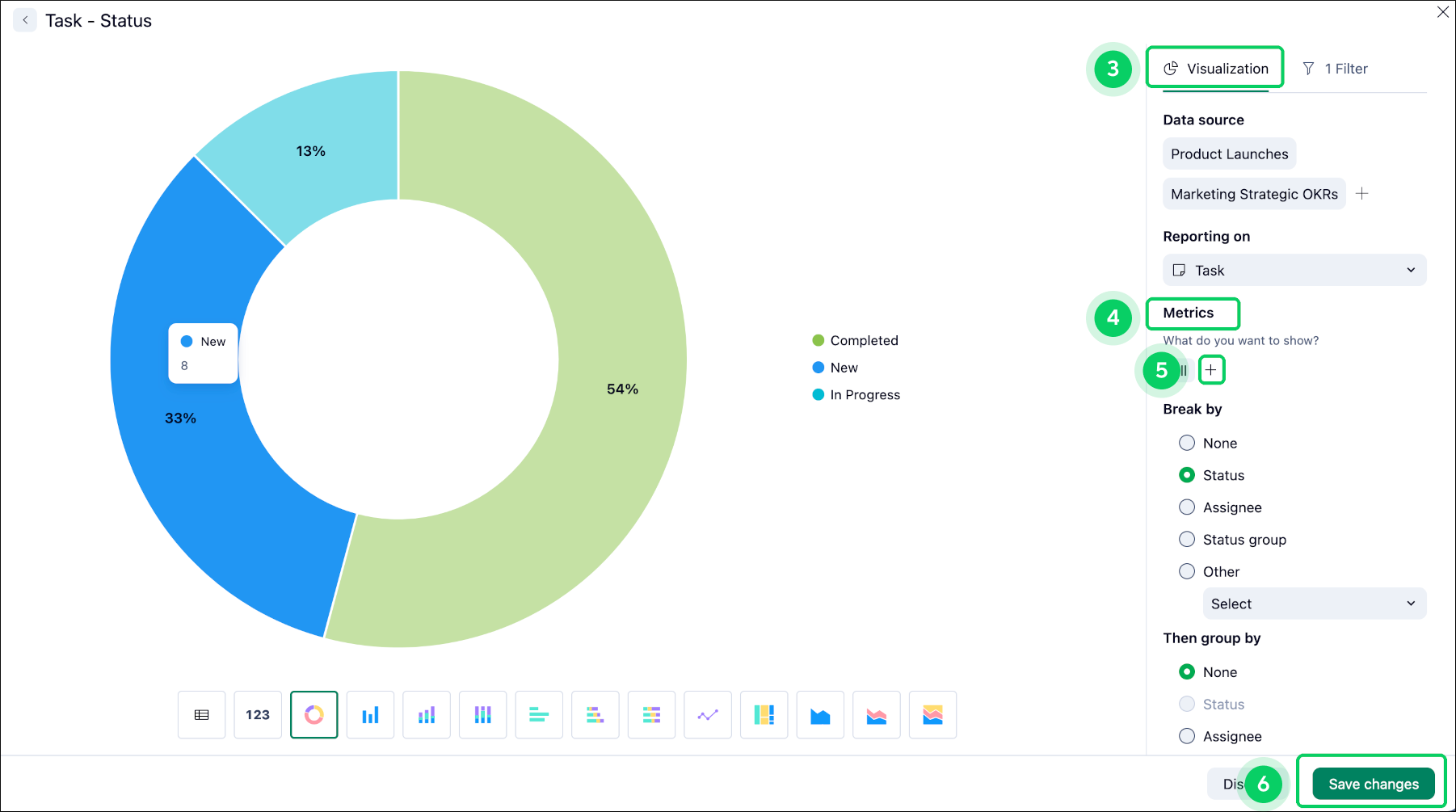Select the stacked area chart type
The height and width of the screenshot is (812, 1456).
point(932,714)
